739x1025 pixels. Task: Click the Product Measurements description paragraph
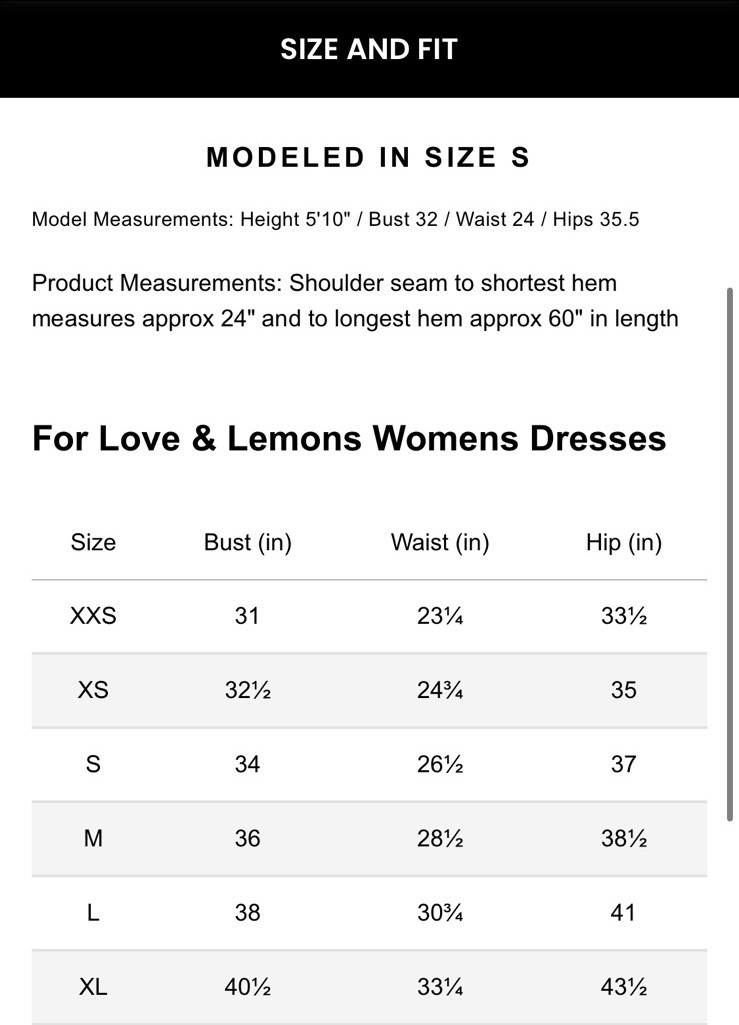coord(355,301)
